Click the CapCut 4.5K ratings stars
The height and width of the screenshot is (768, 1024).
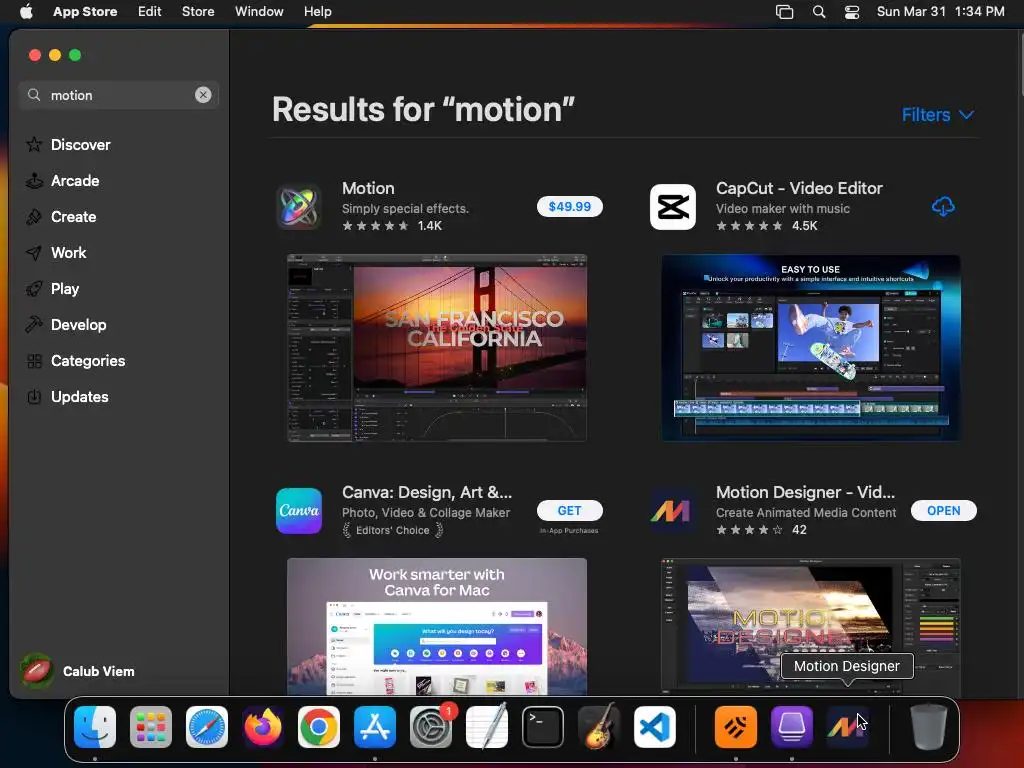(750, 226)
